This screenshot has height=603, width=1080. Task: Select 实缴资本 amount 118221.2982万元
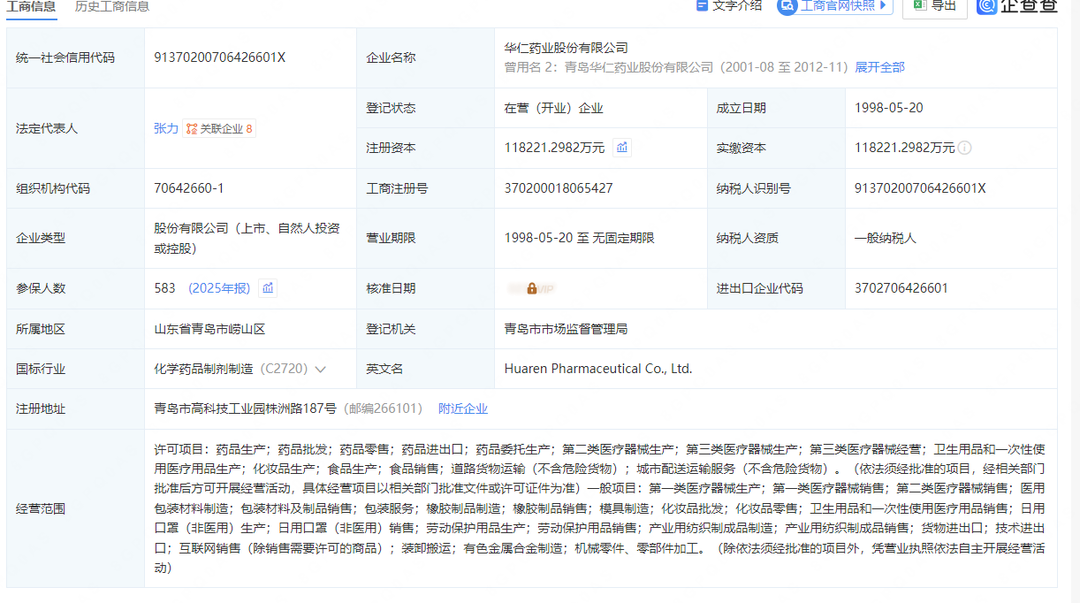(904, 148)
